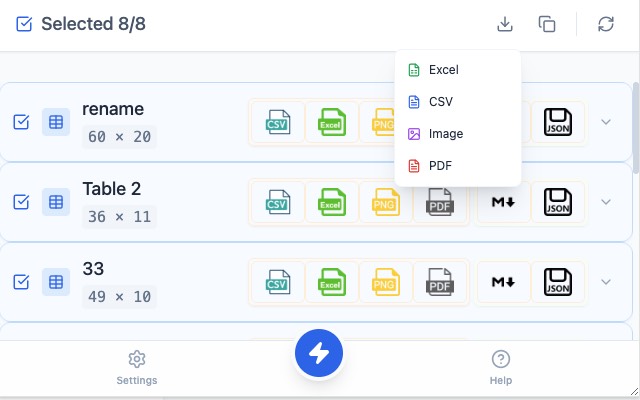640x400 pixels.
Task: Choose Image from the download menu
Action: [445, 134]
